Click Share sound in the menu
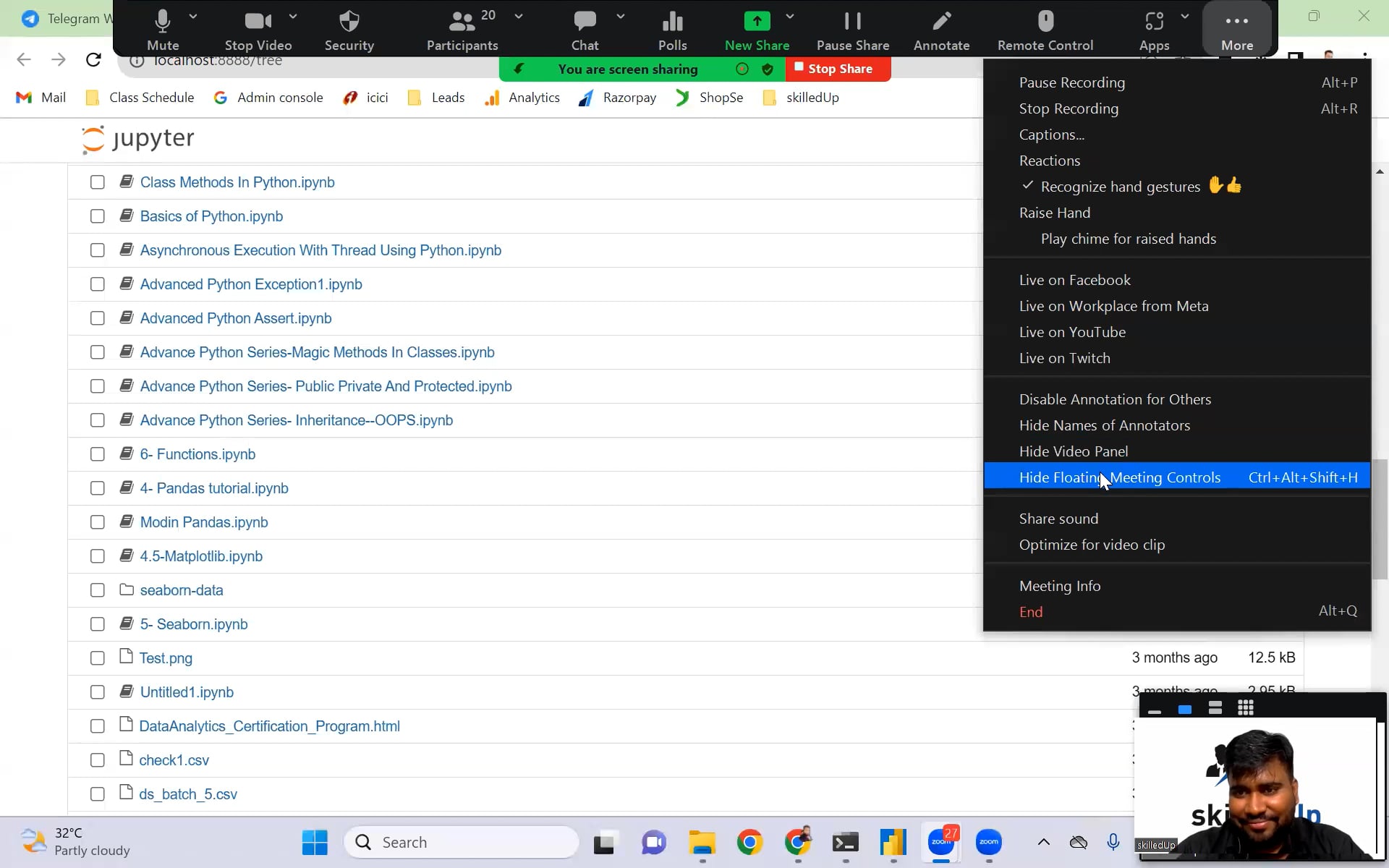The image size is (1389, 868). coord(1177,519)
